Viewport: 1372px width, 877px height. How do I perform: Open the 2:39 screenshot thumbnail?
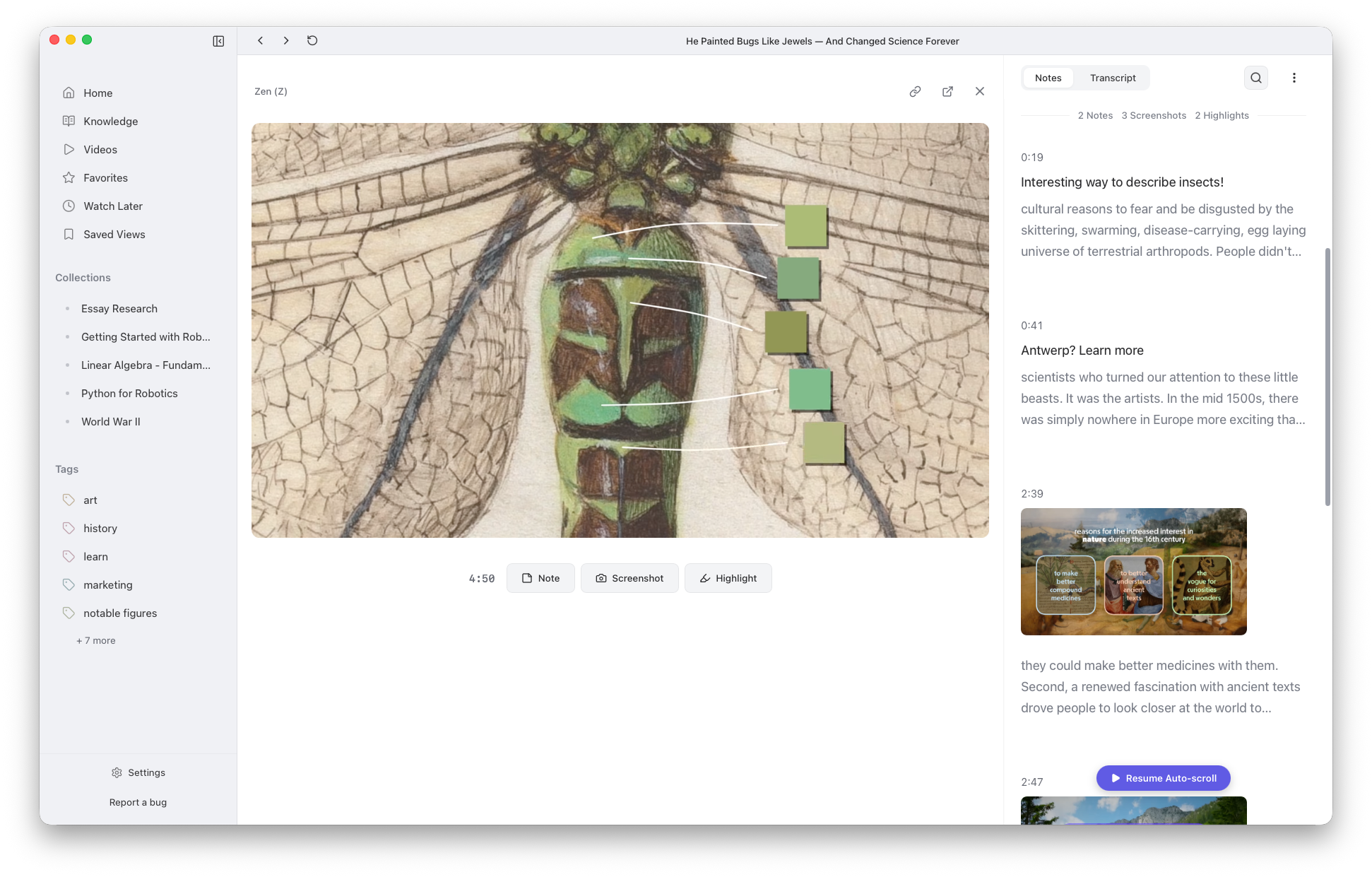pyautogui.click(x=1133, y=572)
